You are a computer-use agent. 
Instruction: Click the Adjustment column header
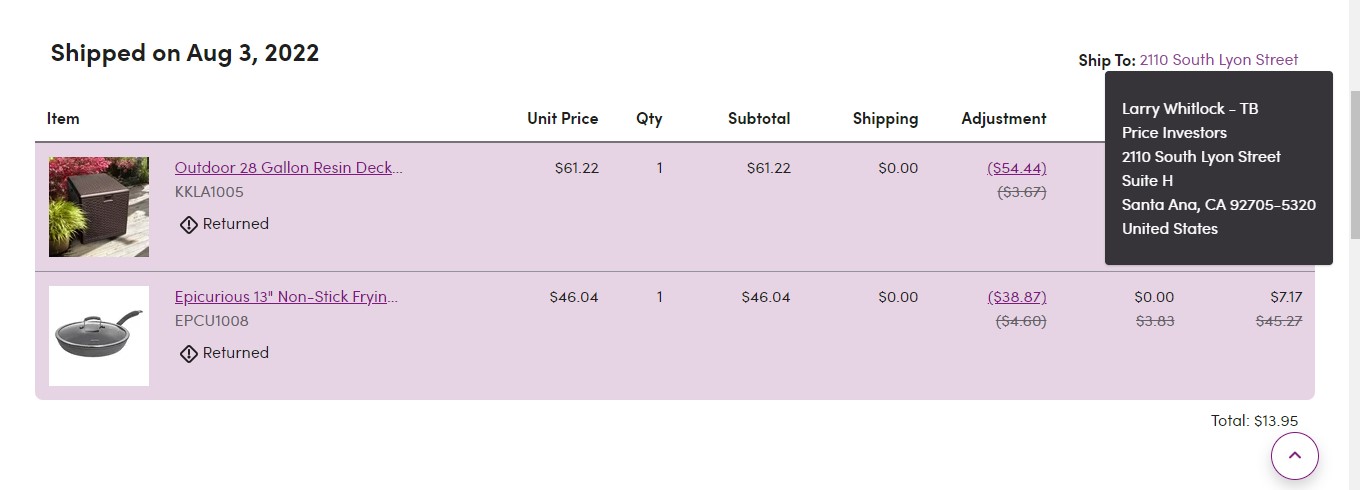tap(1004, 119)
